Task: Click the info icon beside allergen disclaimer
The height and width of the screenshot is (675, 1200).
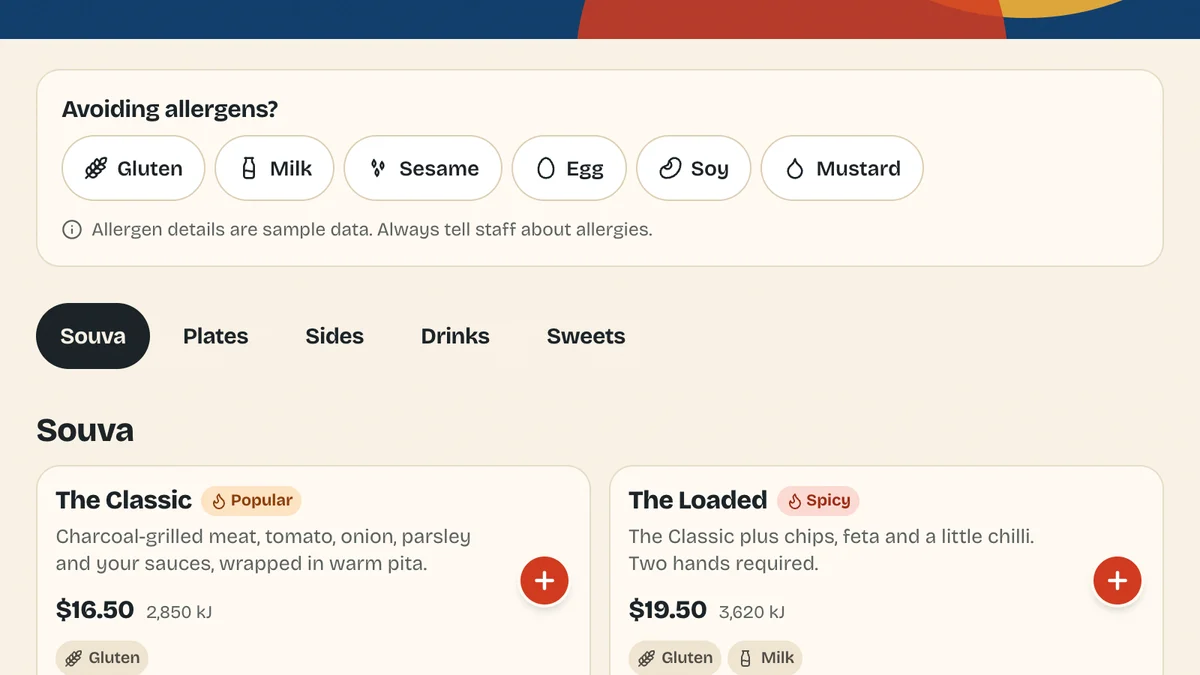Action: click(72, 230)
